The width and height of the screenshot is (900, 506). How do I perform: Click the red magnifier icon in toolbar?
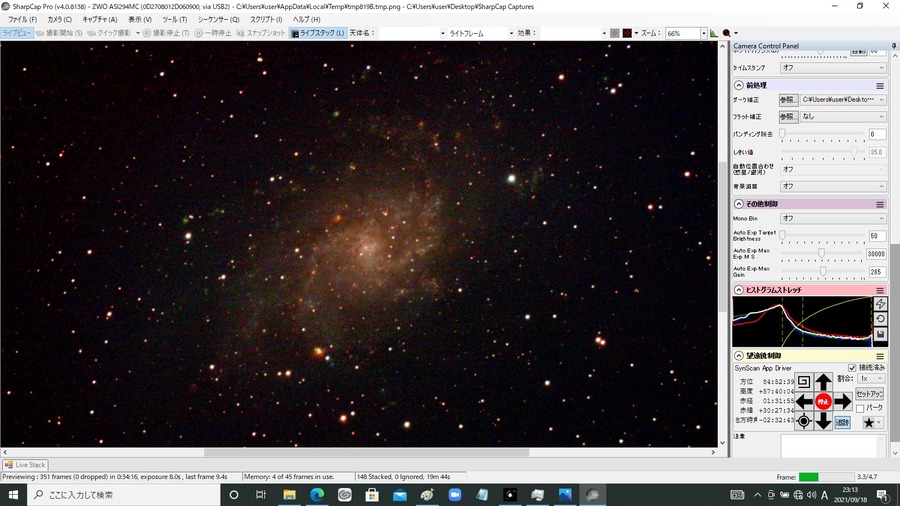(726, 33)
